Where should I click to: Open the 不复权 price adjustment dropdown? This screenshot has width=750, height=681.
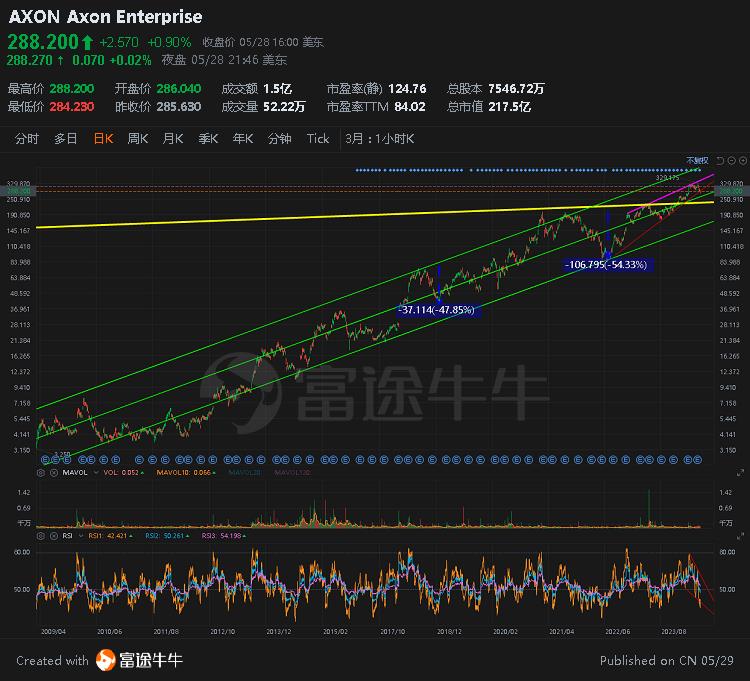697,160
